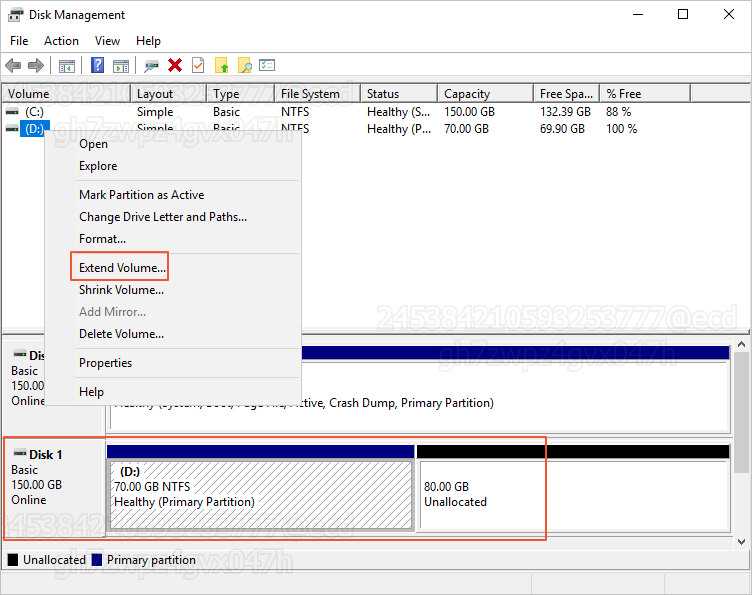The image size is (752, 595).
Task: Click the folder with green up arrow icon
Action: (222, 65)
